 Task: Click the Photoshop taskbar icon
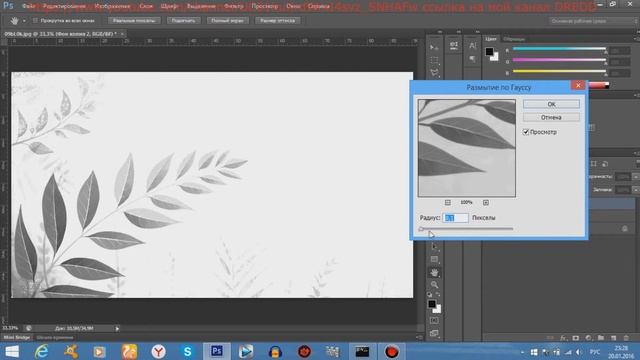(217, 351)
